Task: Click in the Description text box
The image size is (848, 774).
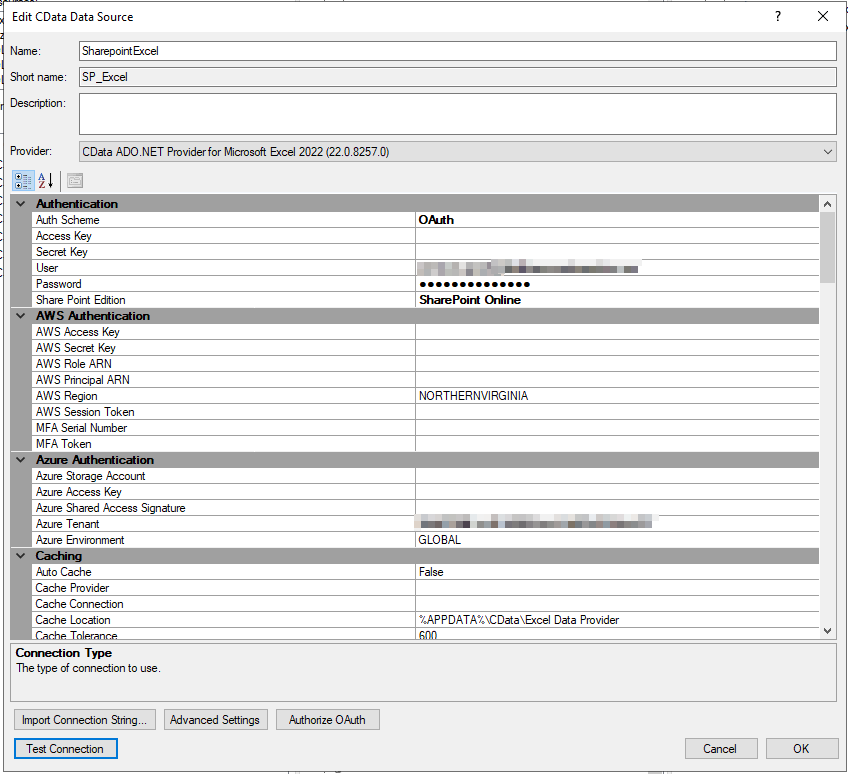Action: click(x=458, y=114)
